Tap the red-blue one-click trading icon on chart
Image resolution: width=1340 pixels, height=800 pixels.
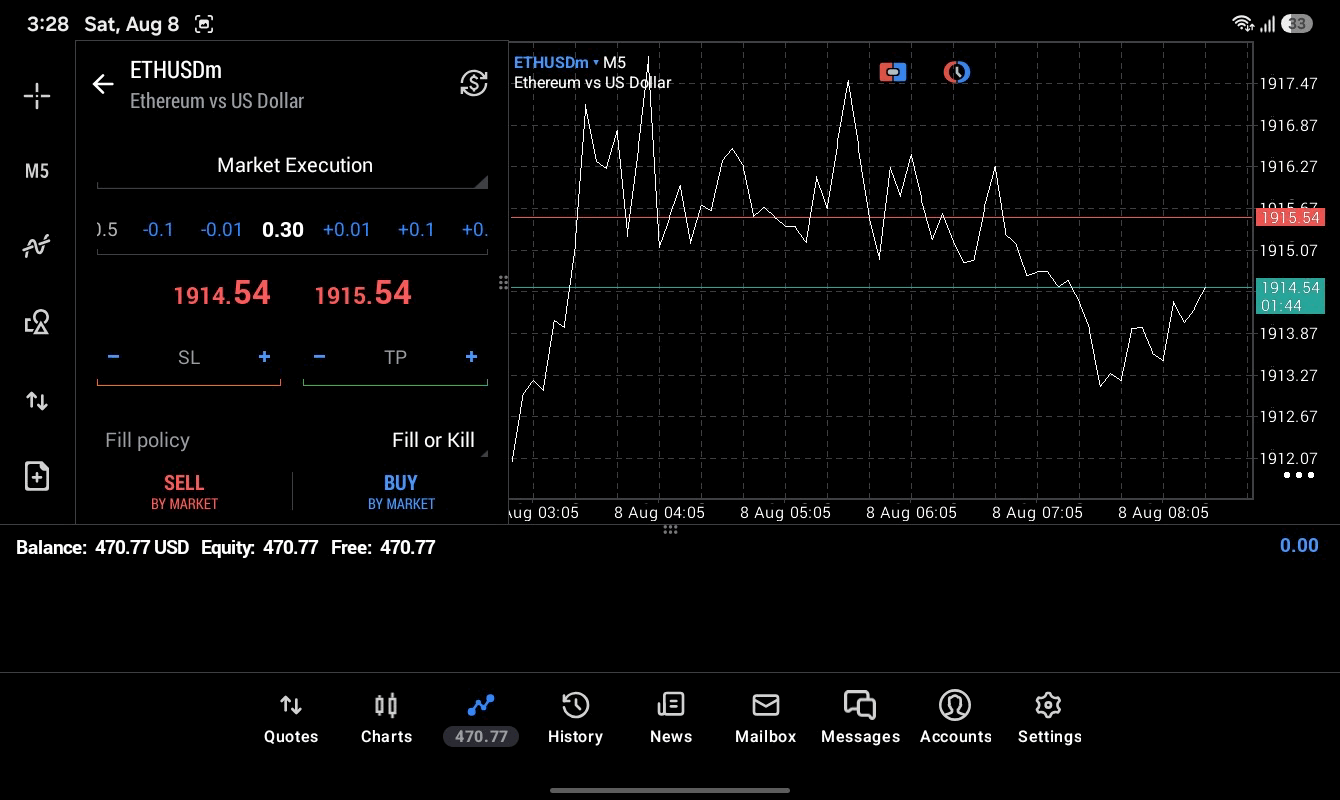[x=893, y=72]
